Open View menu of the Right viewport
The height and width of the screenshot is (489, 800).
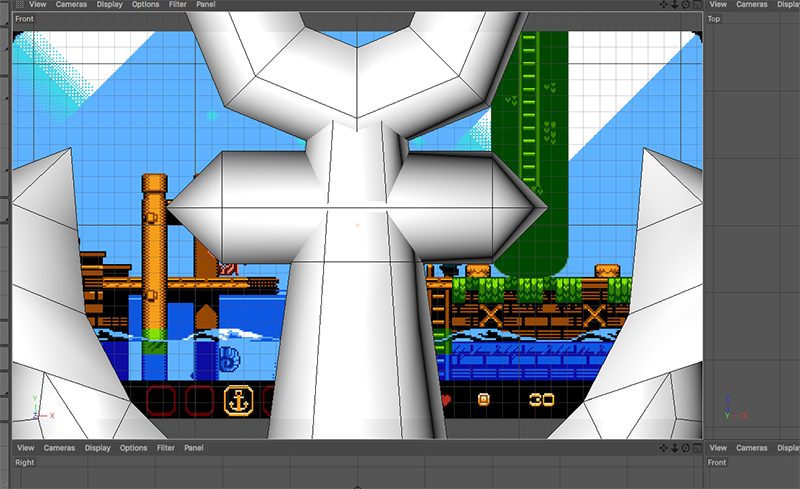26,448
